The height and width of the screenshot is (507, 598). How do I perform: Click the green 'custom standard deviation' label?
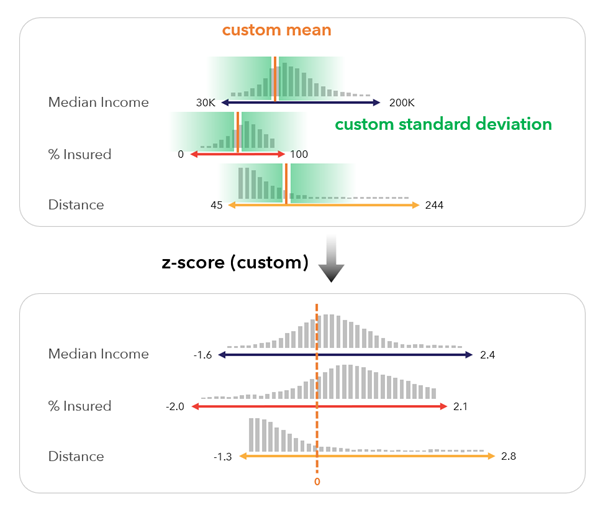click(443, 124)
